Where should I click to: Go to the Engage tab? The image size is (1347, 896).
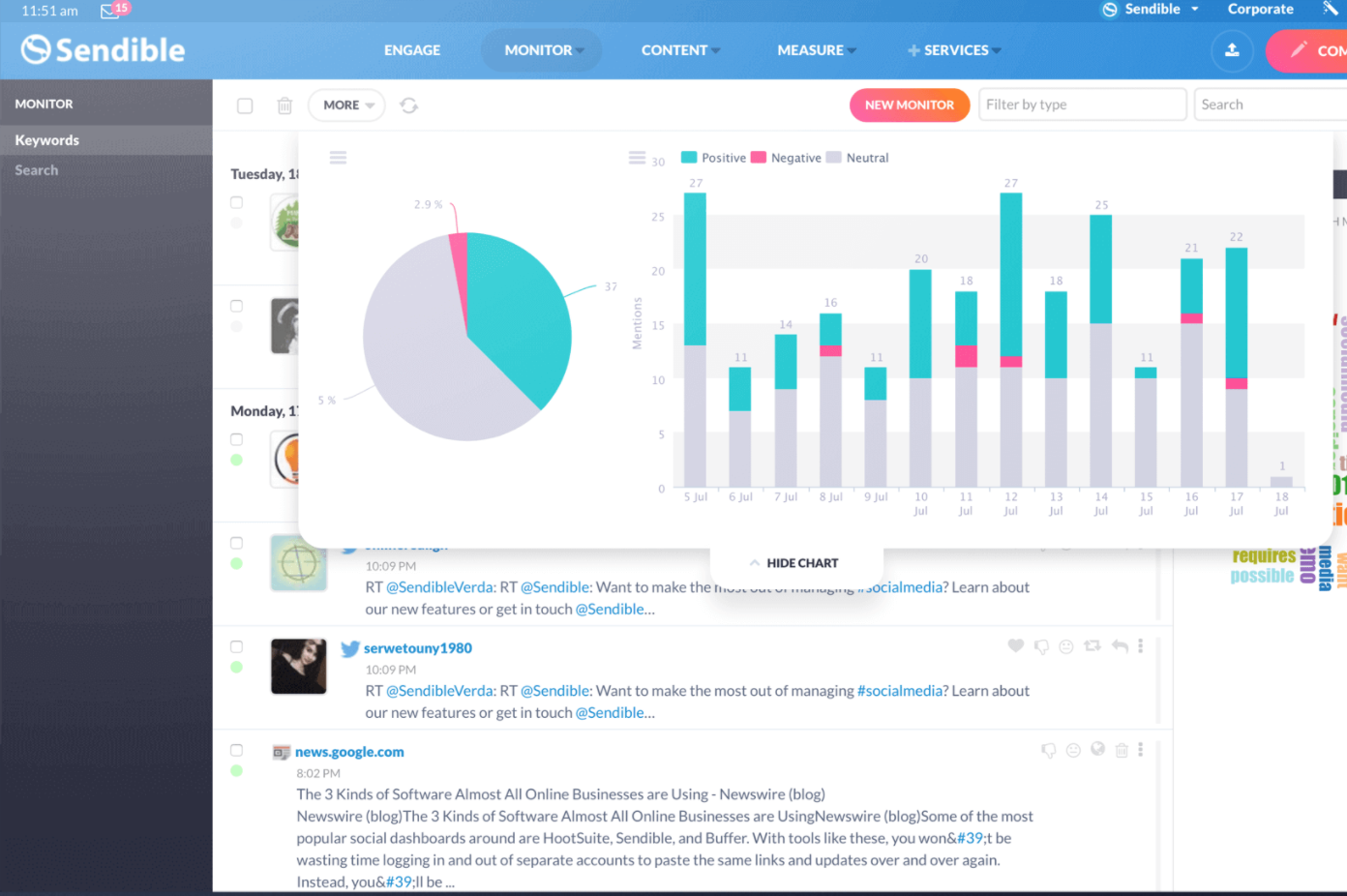pos(412,50)
